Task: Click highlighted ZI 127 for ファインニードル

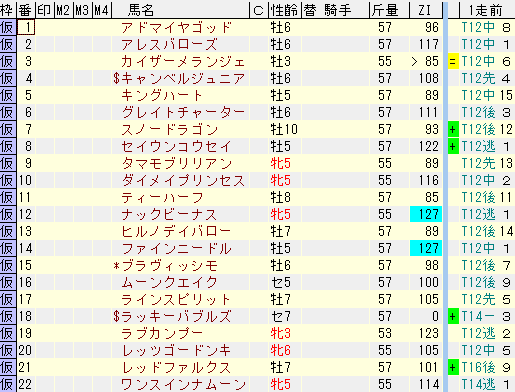Action: click(426, 248)
